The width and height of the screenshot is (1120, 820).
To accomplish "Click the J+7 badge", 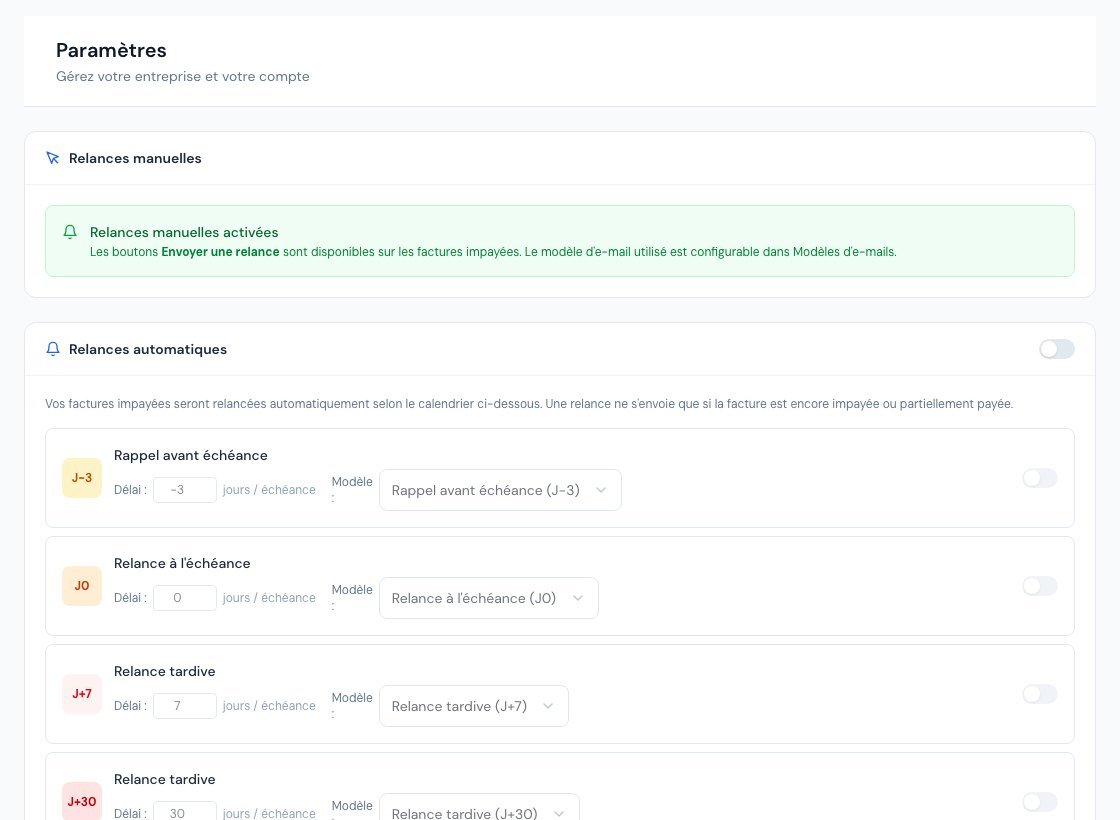I will (82, 694).
